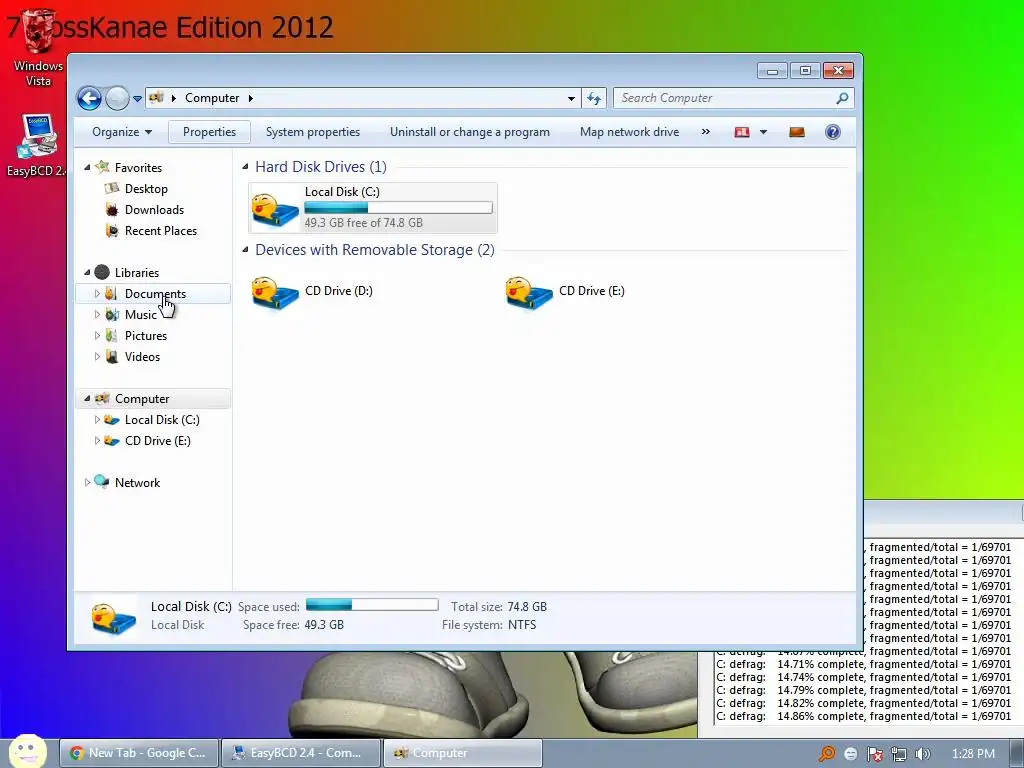This screenshot has height=768, width=1024.
Task: Show more toolbar commands chevron
Action: tap(705, 132)
